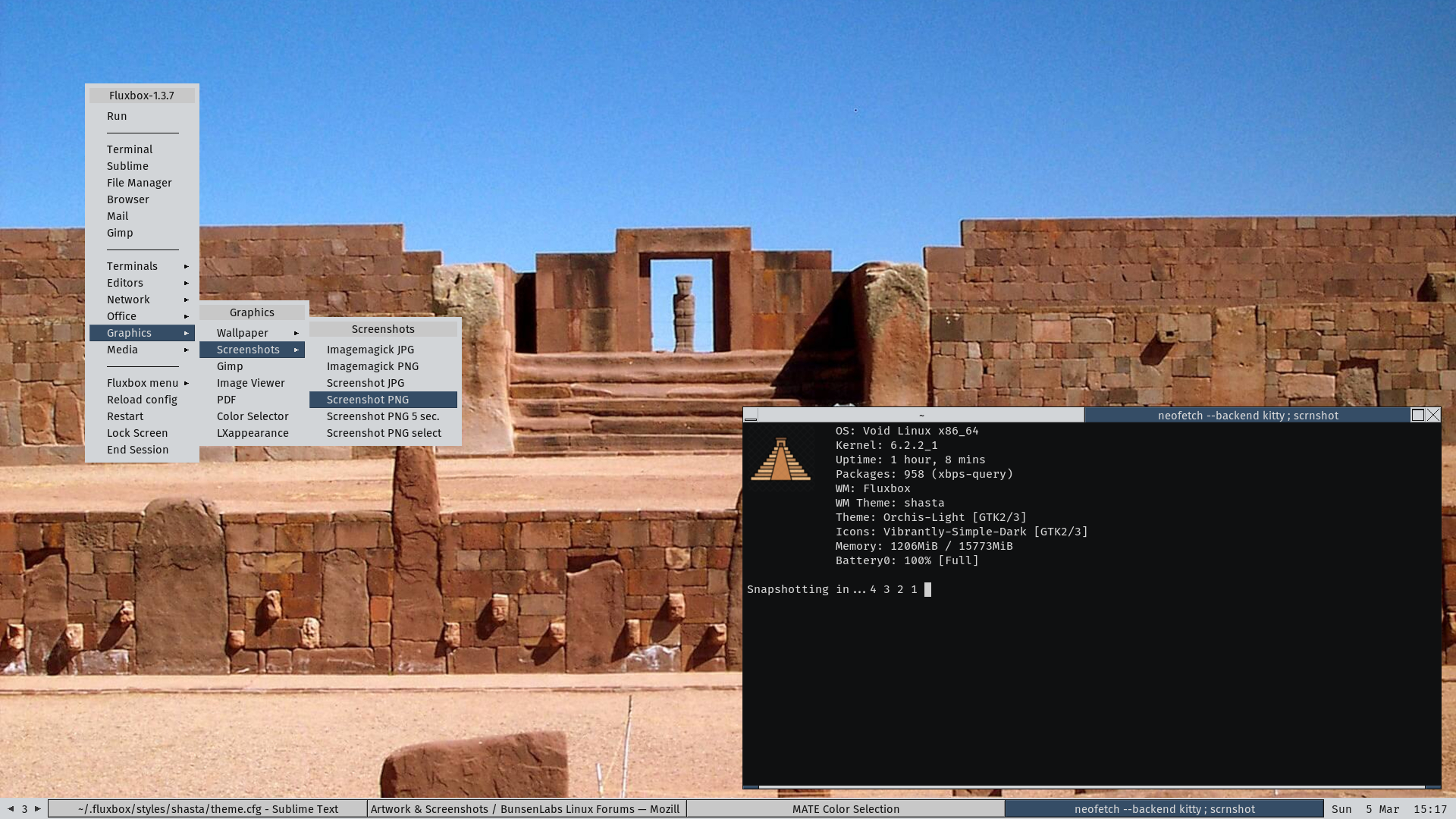Expand the Graphics submenu entry
Viewport: 1456px width, 819px height.
142,333
